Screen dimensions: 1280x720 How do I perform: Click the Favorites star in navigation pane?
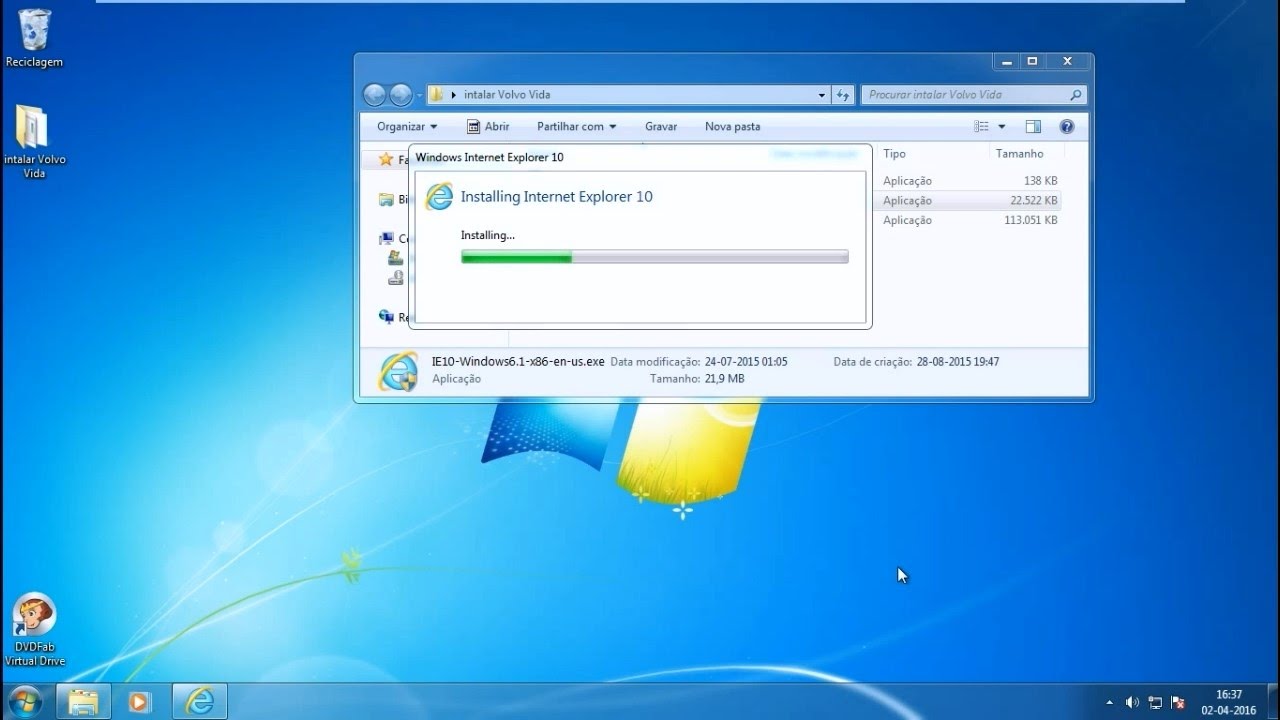click(386, 160)
